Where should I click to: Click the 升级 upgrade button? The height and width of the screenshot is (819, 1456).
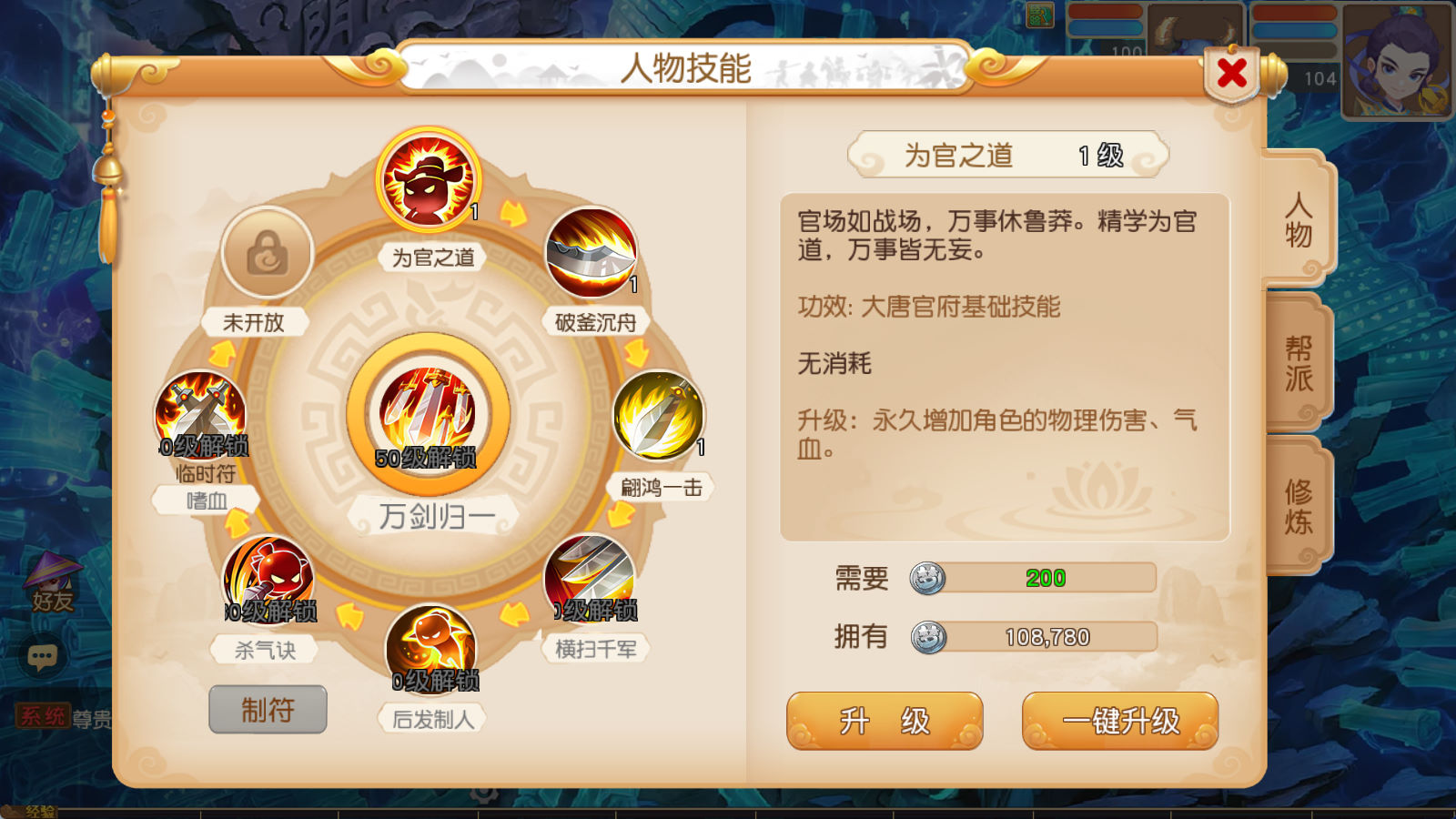[885, 721]
